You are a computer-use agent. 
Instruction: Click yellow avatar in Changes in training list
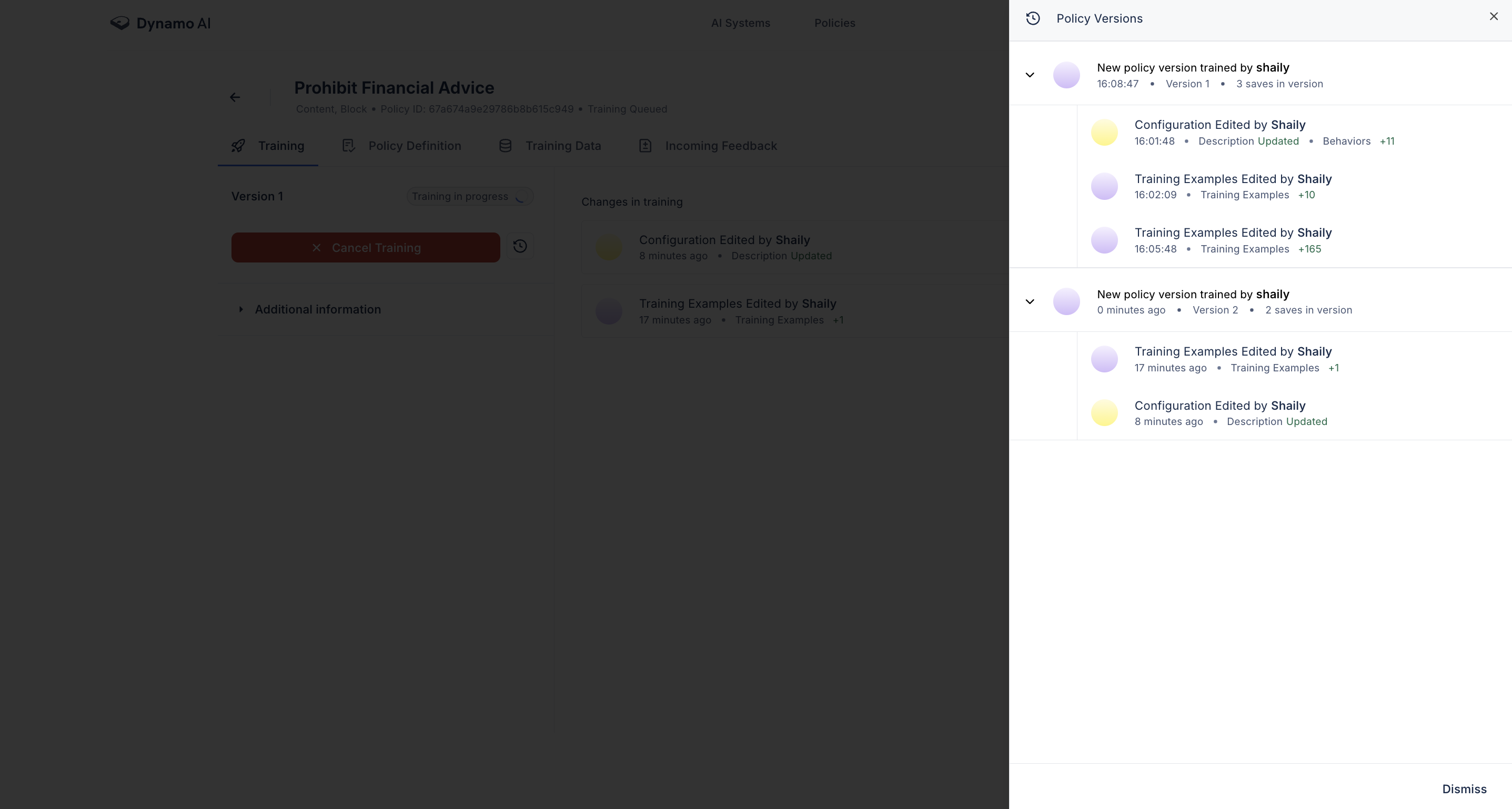[609, 248]
